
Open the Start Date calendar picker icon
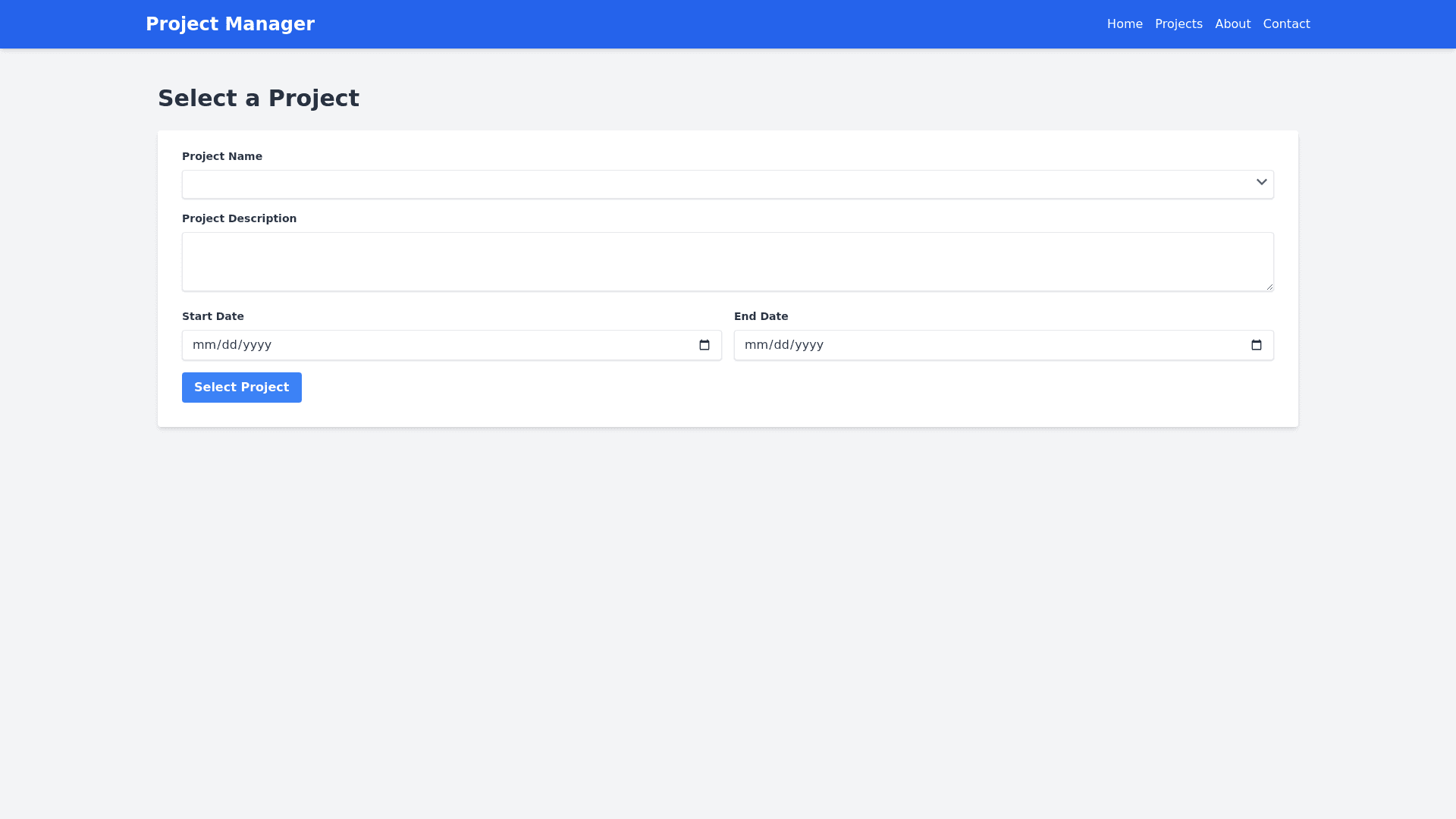pos(704,345)
